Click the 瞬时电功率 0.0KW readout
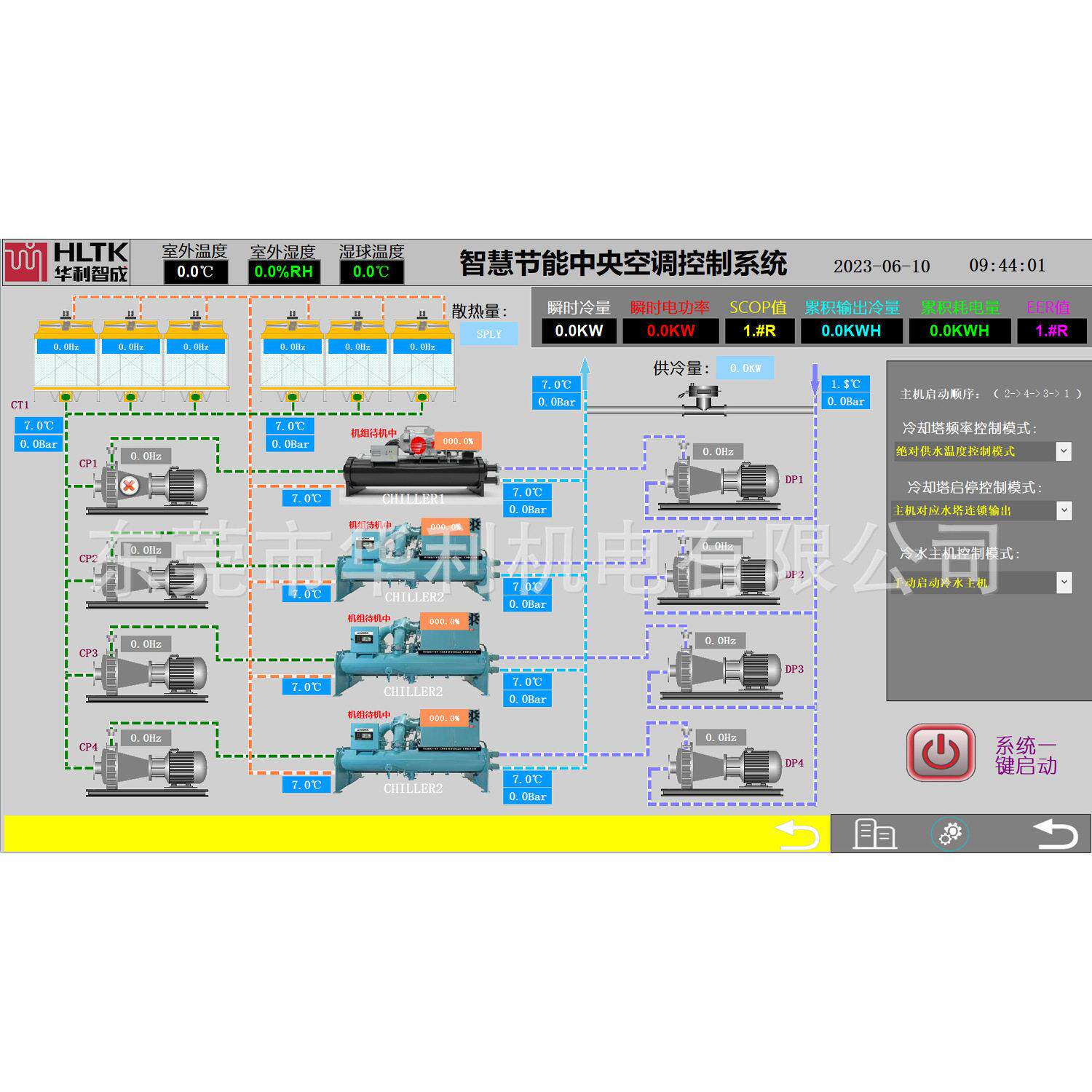The width and height of the screenshot is (1092, 1092). [x=670, y=331]
